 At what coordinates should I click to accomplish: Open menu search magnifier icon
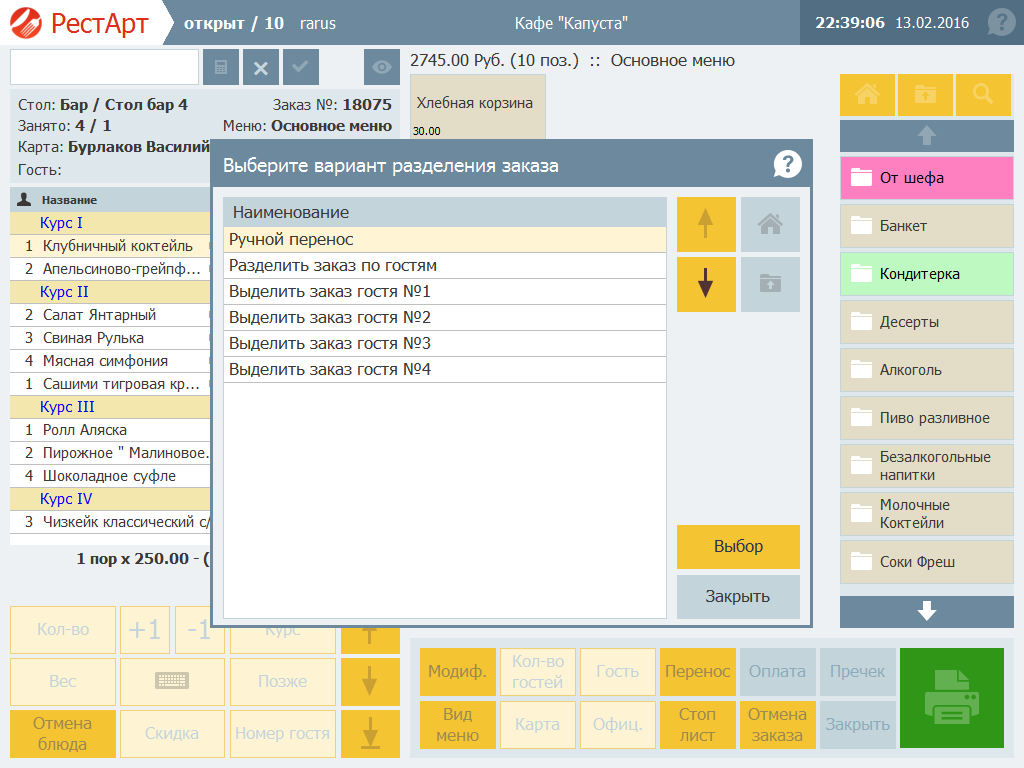[983, 95]
